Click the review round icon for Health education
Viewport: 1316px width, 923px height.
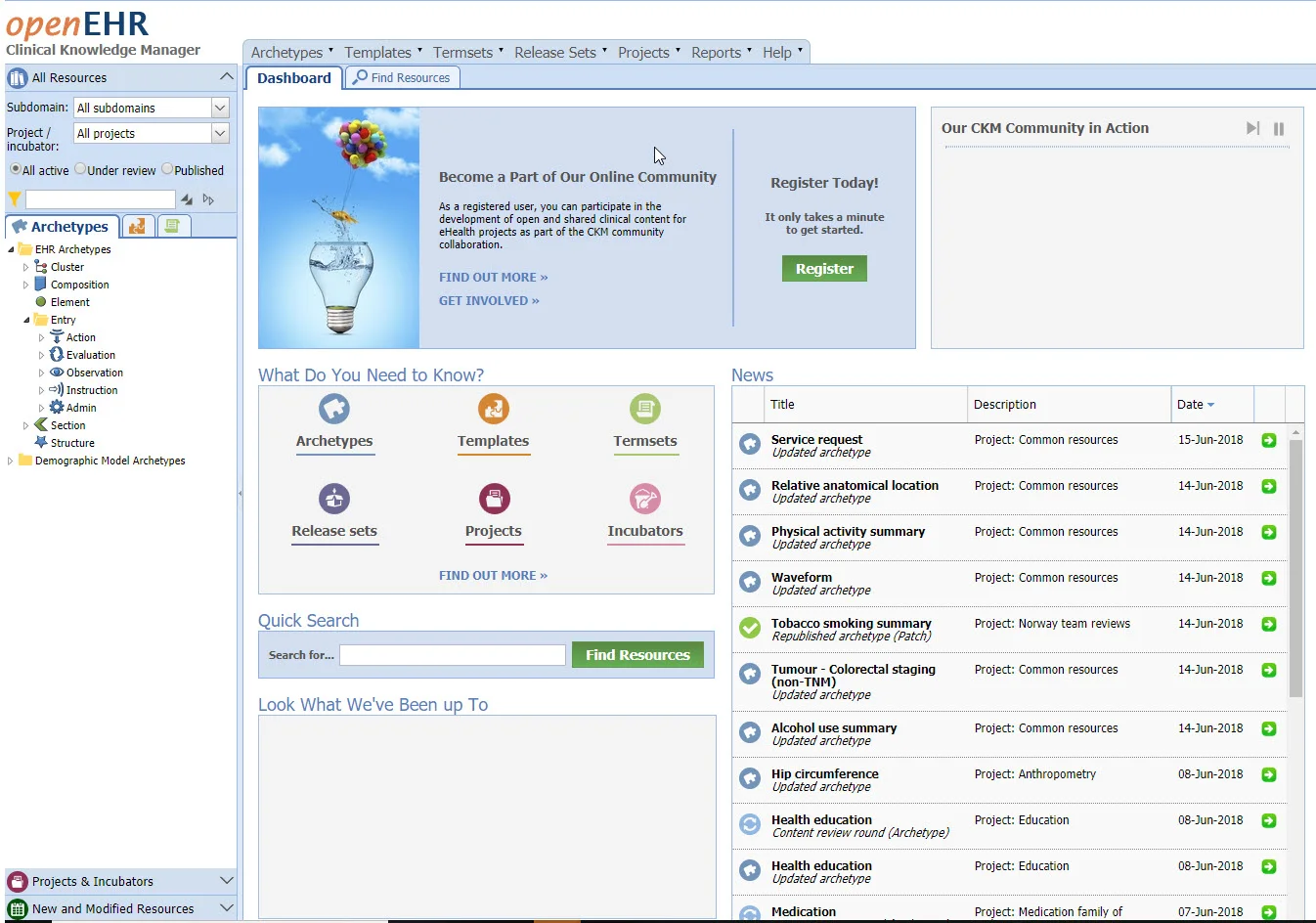click(x=750, y=824)
